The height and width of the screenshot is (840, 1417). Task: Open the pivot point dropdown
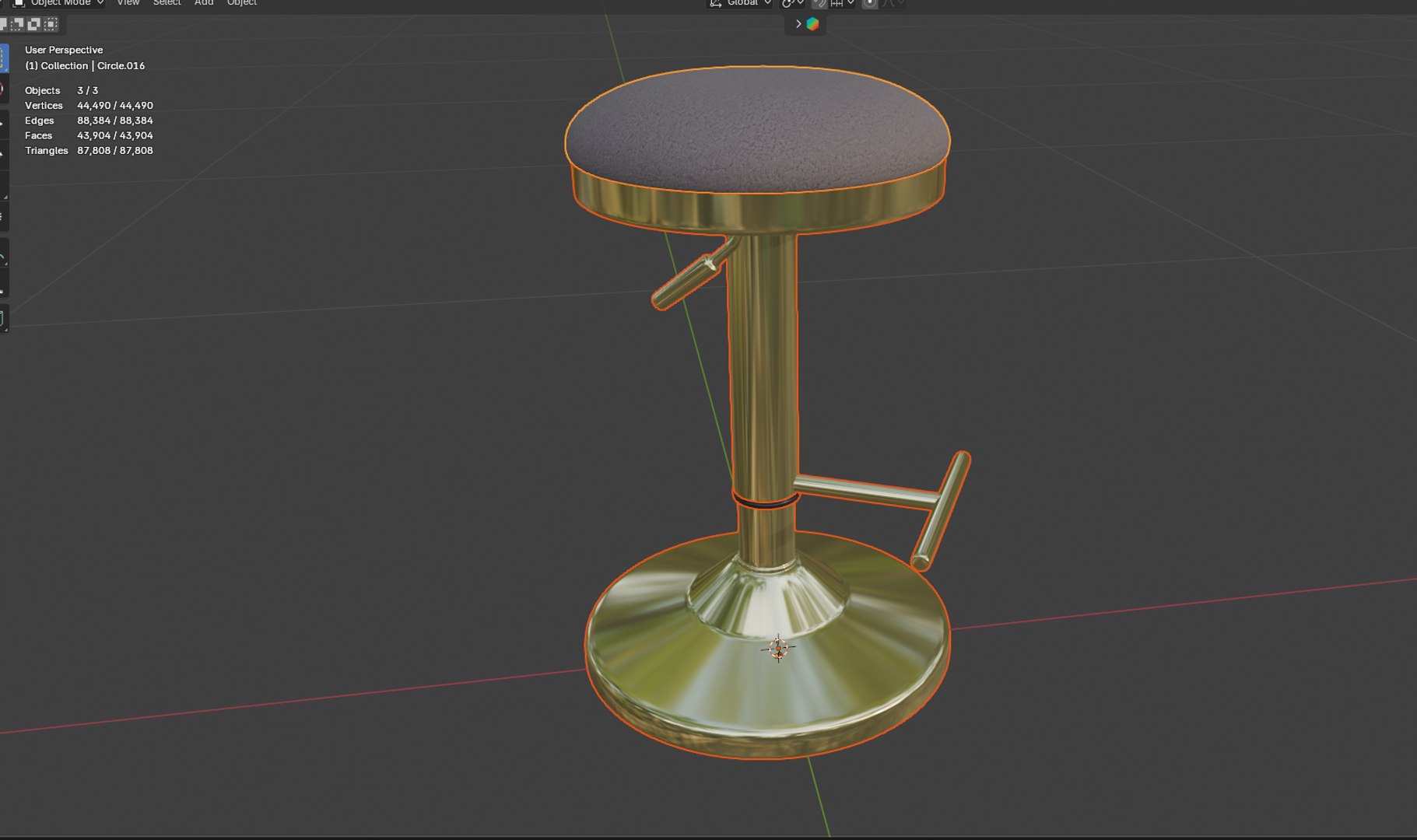(792, 3)
